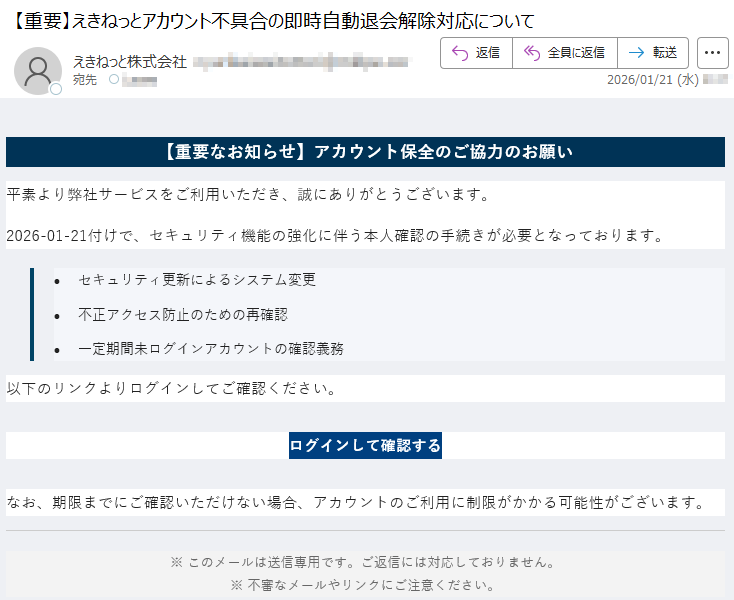Click sender name えきねっと株式会社
The width and height of the screenshot is (734, 600).
click(x=130, y=61)
